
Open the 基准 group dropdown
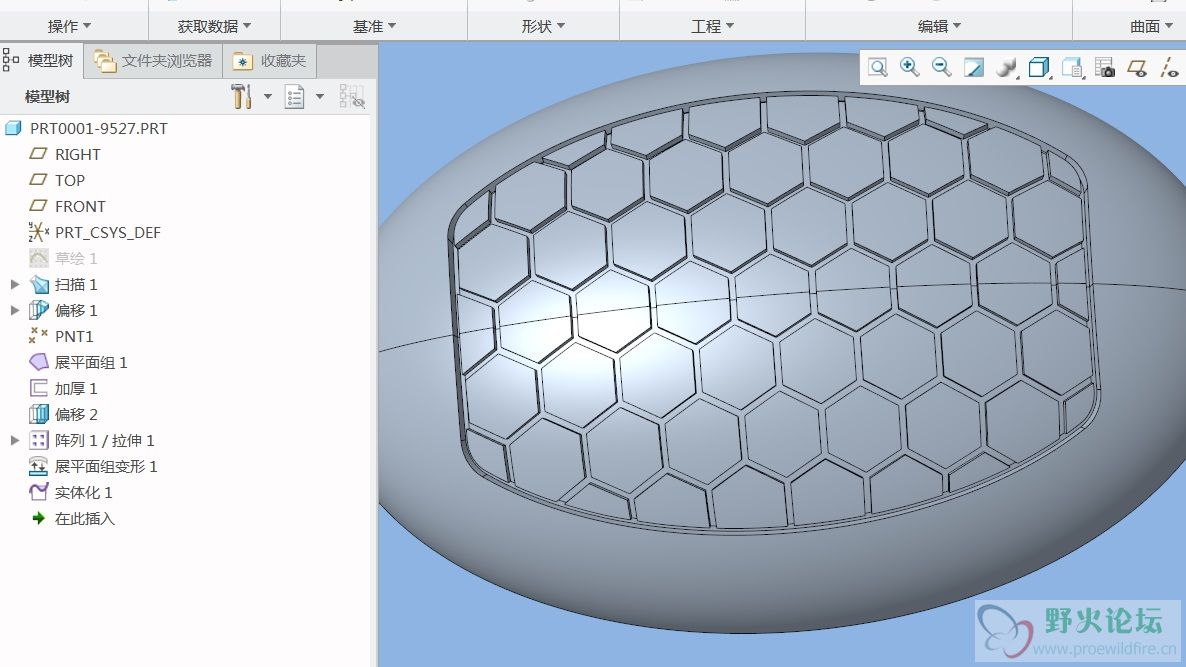374,26
